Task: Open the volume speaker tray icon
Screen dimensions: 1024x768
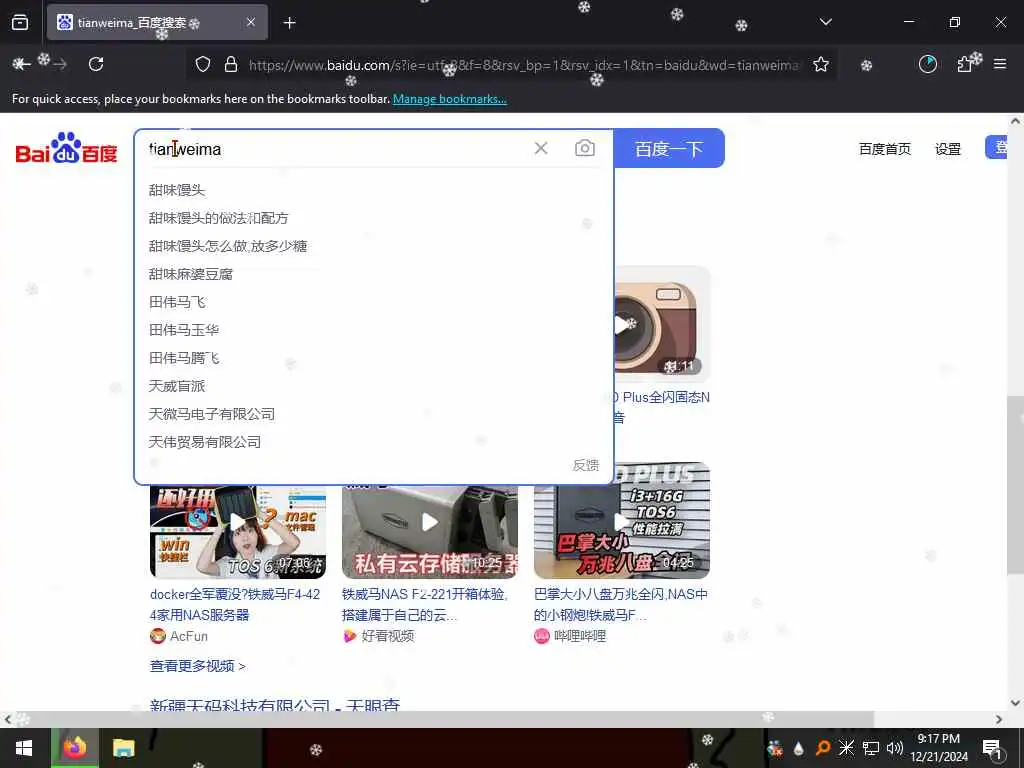Action: [x=895, y=748]
